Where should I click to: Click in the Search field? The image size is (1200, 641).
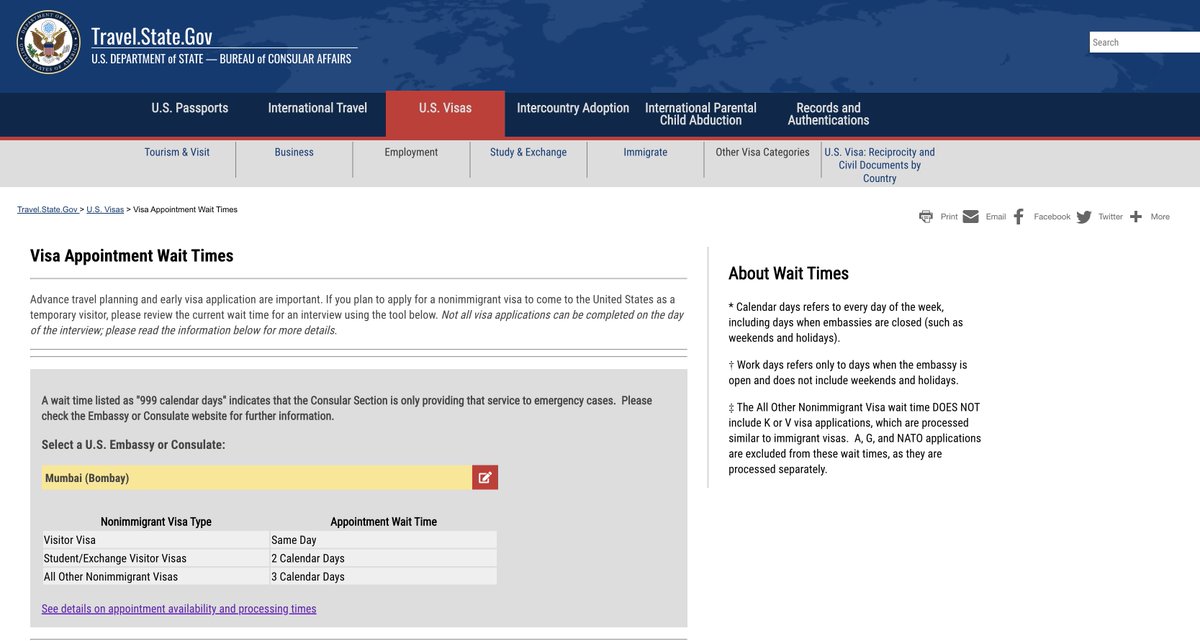click(1145, 42)
